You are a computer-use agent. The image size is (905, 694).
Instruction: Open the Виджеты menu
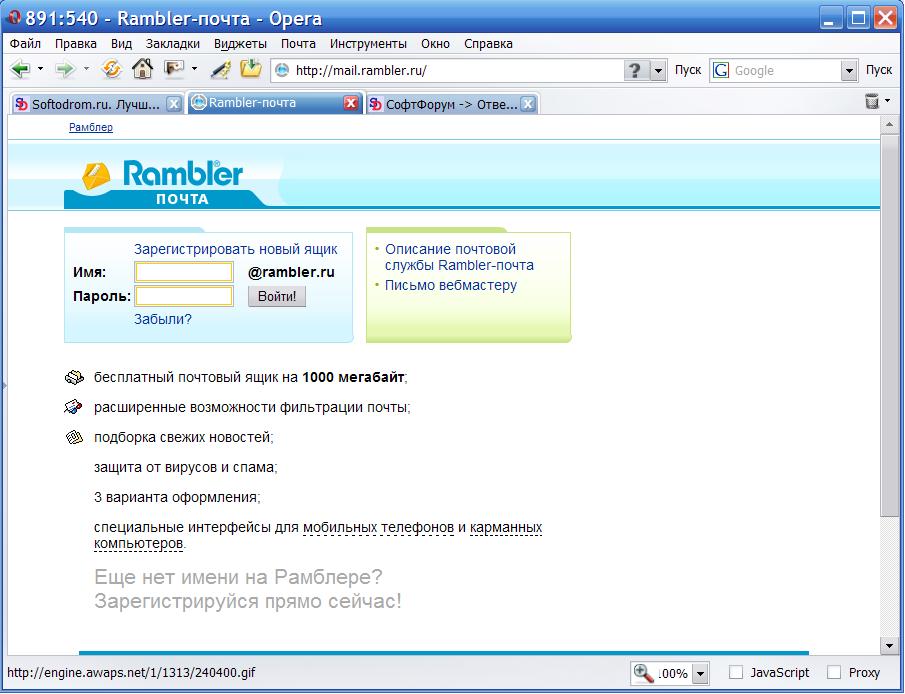pyautogui.click(x=240, y=44)
